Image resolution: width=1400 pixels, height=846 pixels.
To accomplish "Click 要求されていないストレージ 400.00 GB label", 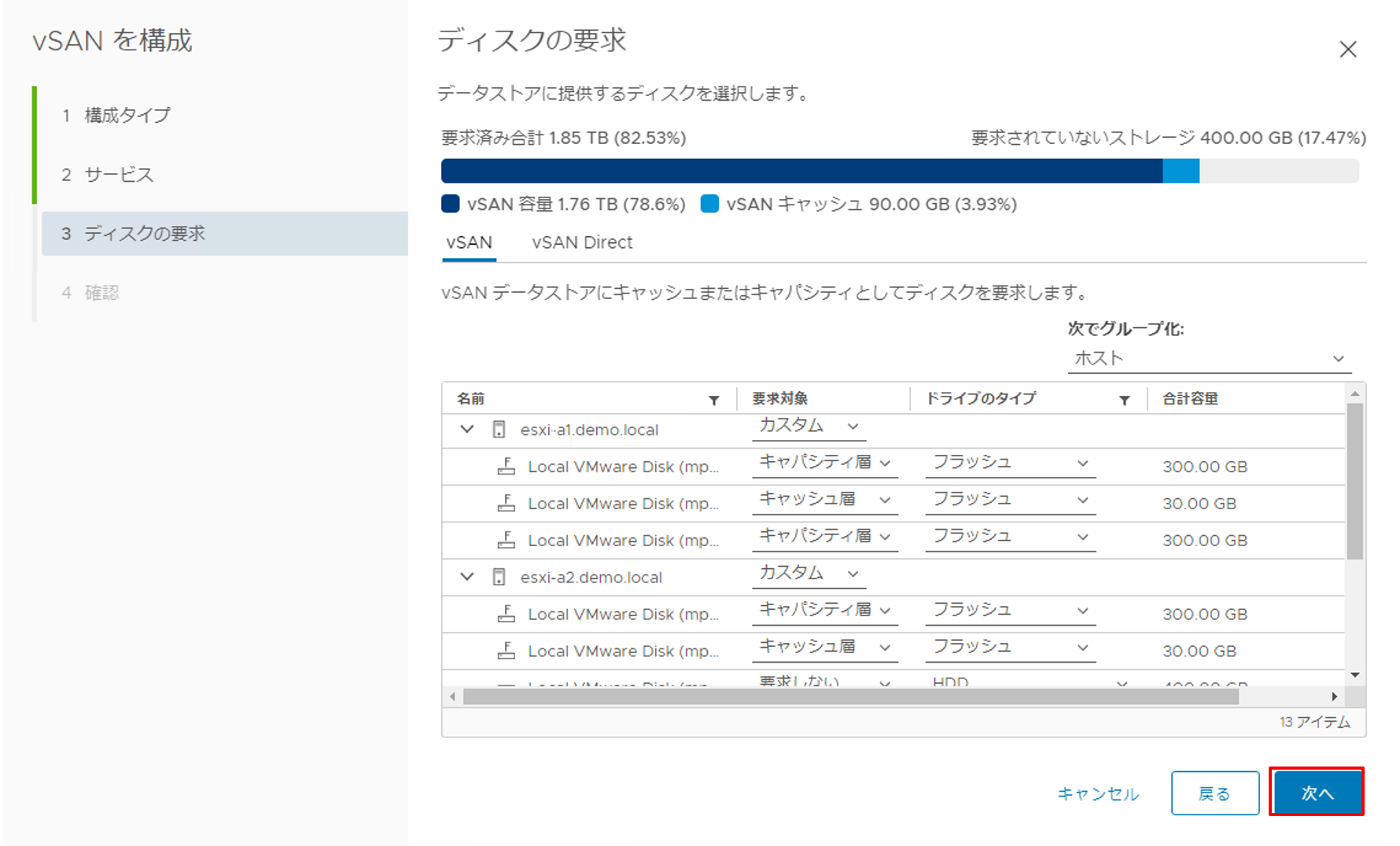I will pos(1168,138).
